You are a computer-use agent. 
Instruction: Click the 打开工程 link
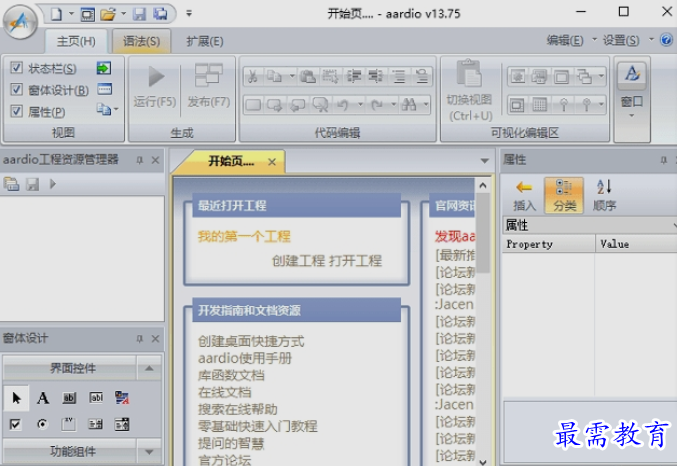355,261
